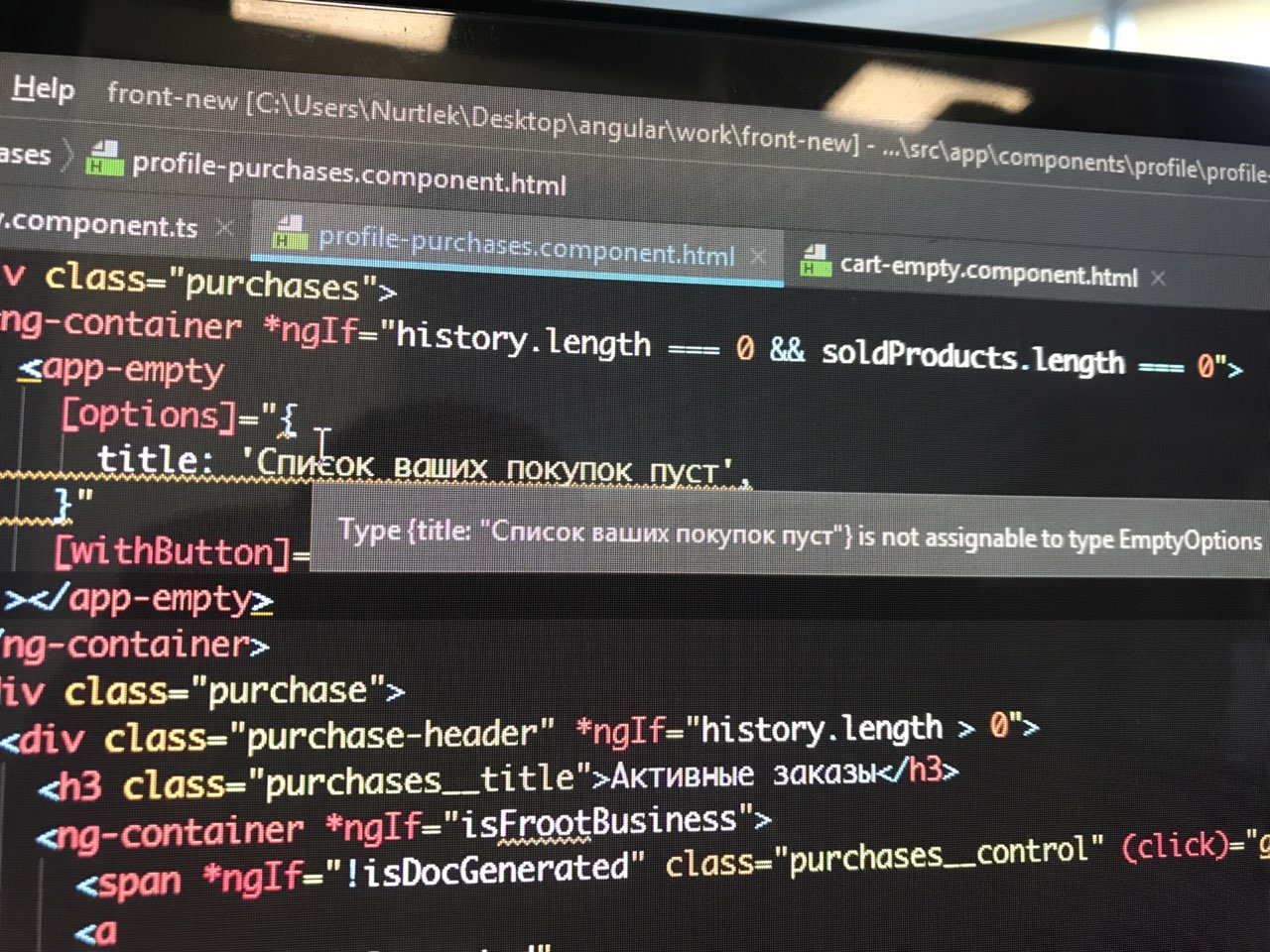Click on soldProducts.length in the code
The width and height of the screenshot is (1270, 952).
click(x=973, y=357)
